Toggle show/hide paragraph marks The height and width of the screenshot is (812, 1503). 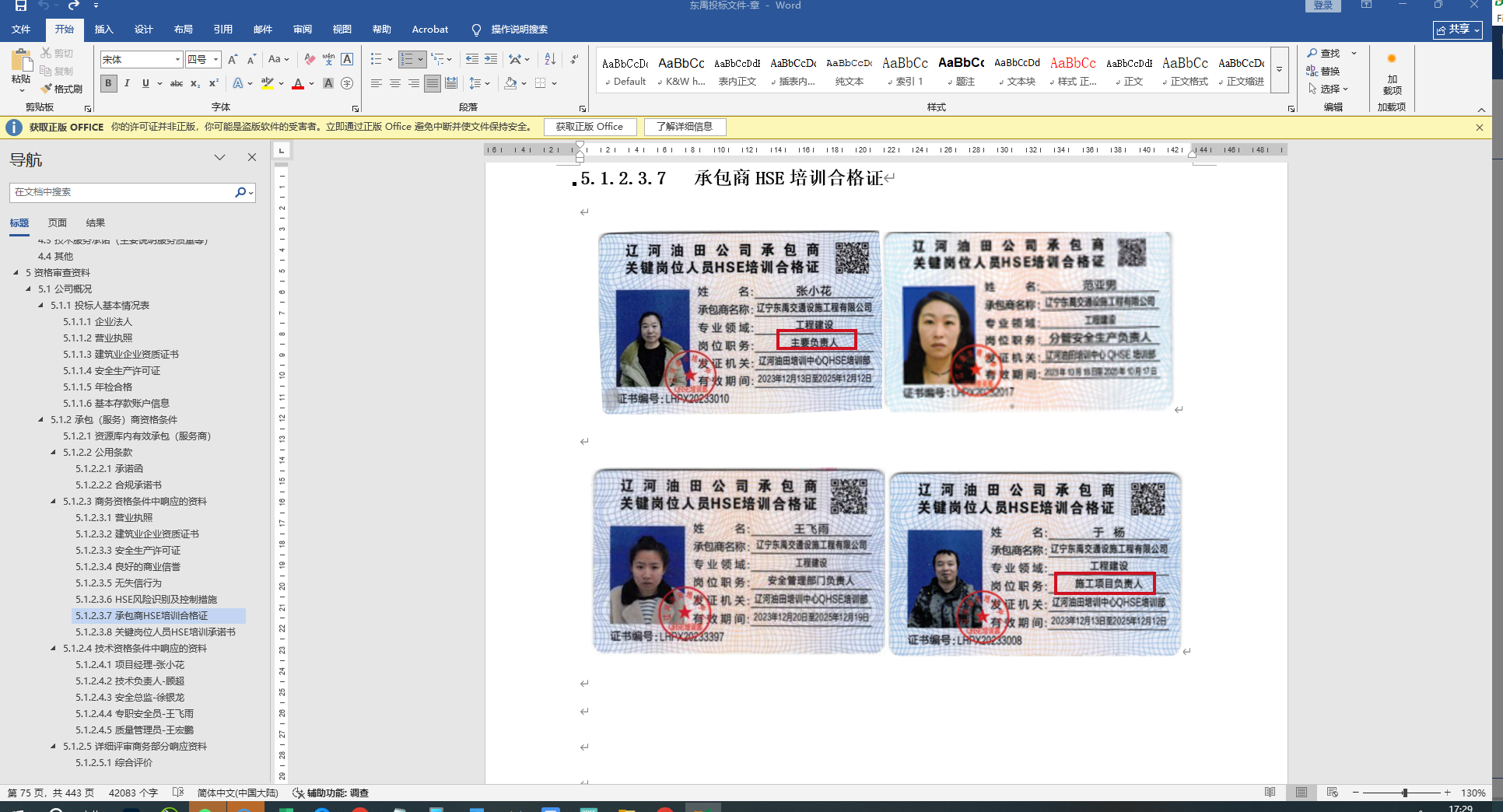click(574, 59)
